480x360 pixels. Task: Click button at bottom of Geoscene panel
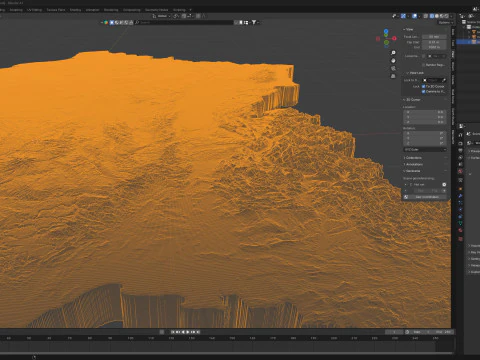pyautogui.click(x=425, y=197)
